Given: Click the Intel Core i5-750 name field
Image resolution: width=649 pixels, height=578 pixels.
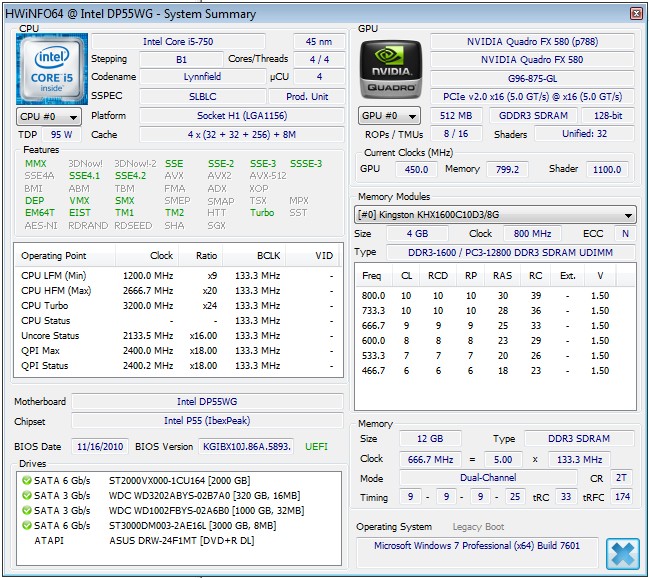Looking at the screenshot, I should point(180,42).
